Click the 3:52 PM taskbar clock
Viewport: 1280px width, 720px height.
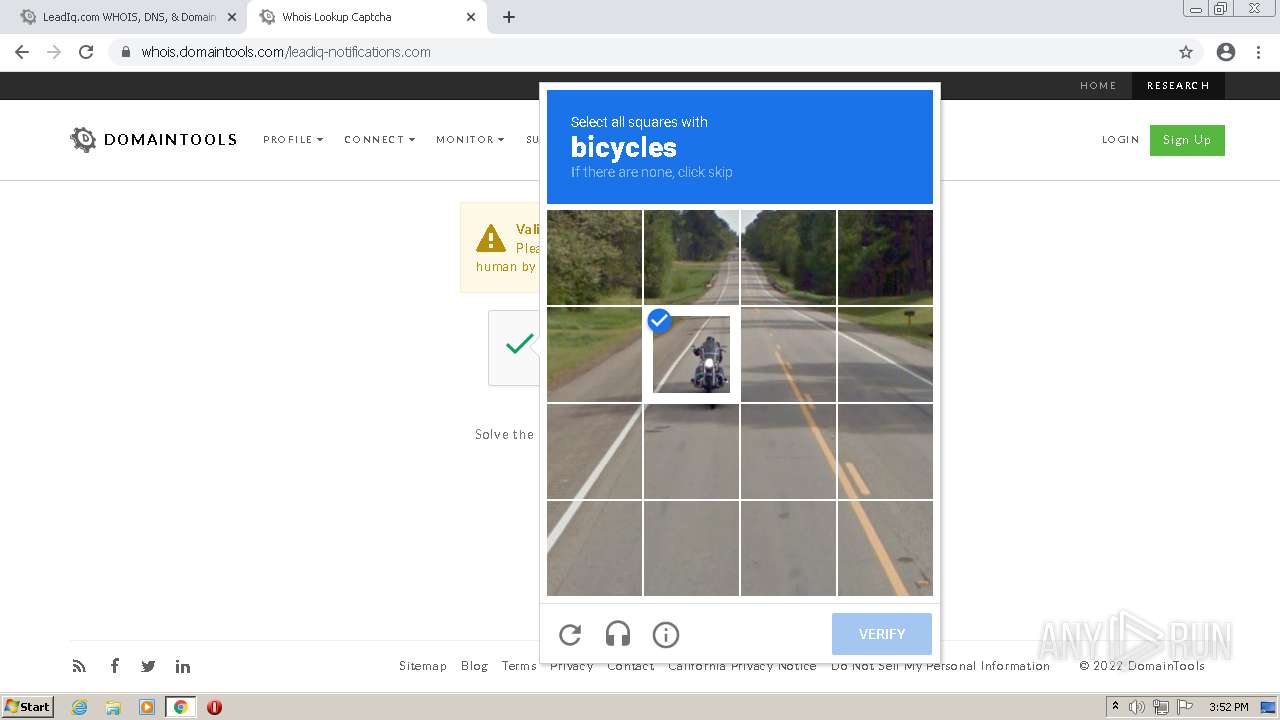(1228, 707)
